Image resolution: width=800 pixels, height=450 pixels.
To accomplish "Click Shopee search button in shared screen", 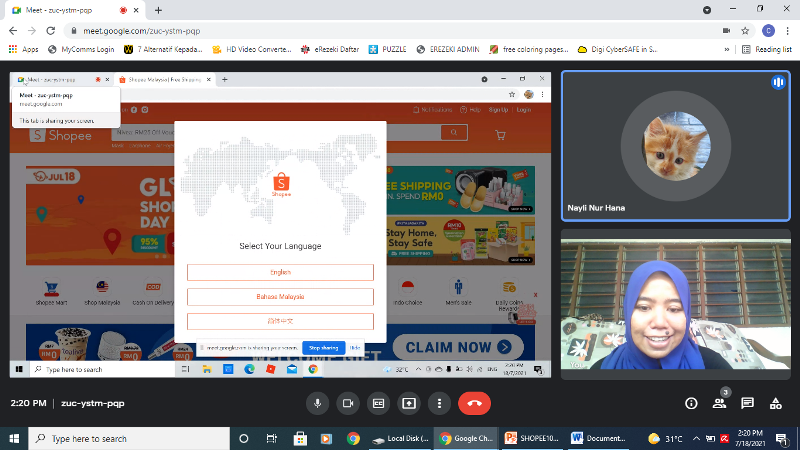I will 454,133.
